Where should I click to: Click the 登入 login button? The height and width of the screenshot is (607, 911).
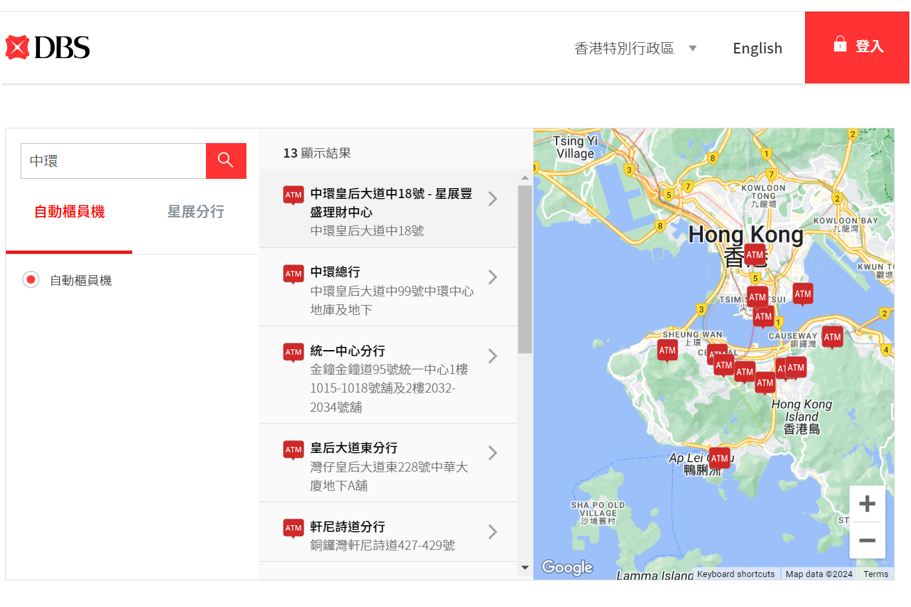tap(857, 47)
